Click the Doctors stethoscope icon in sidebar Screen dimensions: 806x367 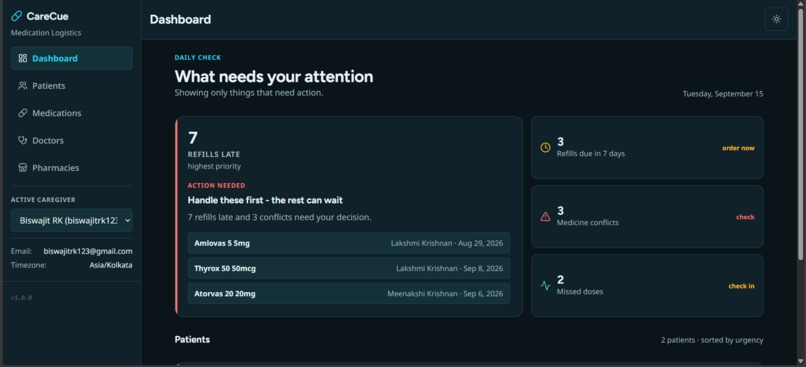(23, 140)
